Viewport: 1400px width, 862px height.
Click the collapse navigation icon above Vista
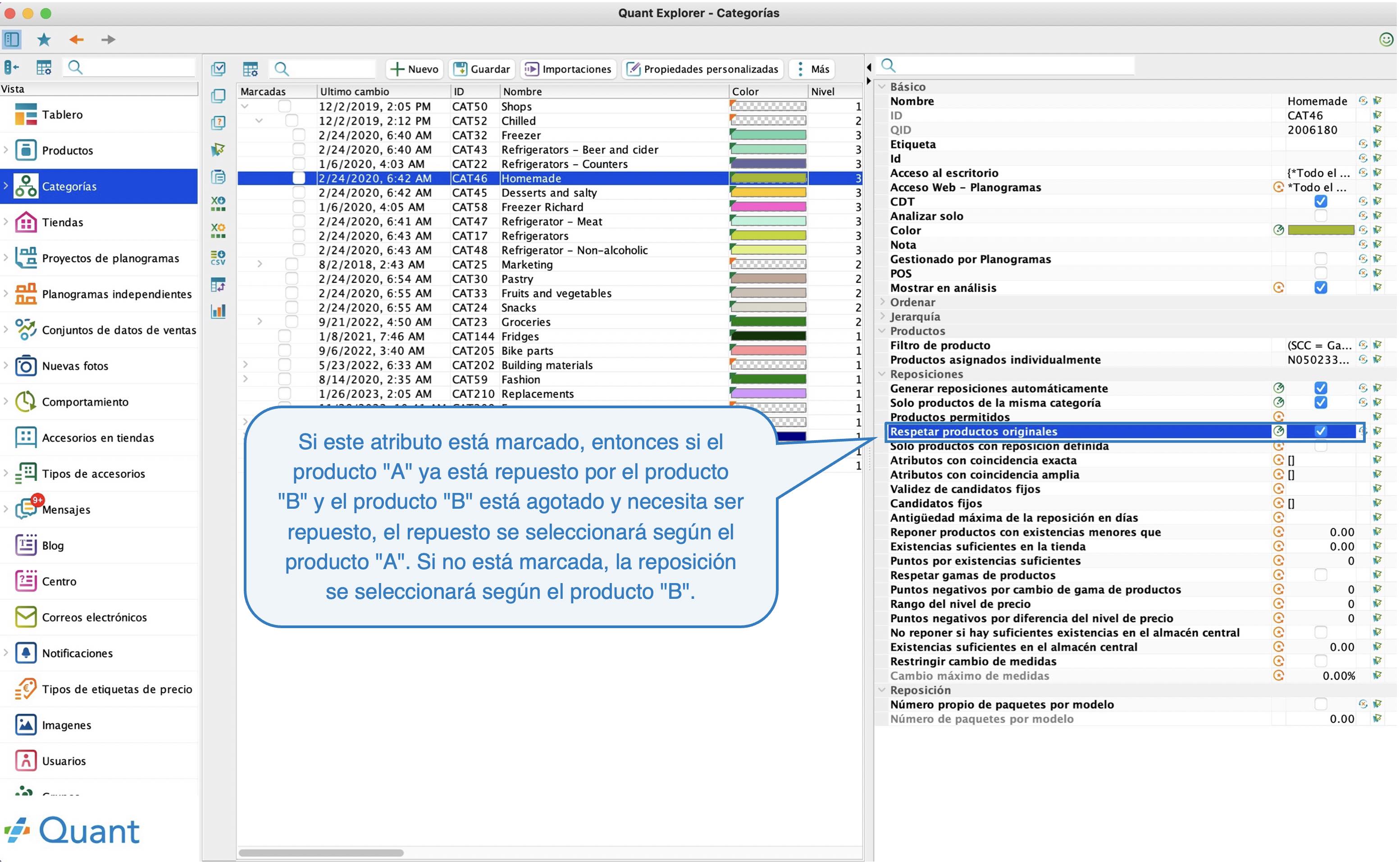point(11,68)
